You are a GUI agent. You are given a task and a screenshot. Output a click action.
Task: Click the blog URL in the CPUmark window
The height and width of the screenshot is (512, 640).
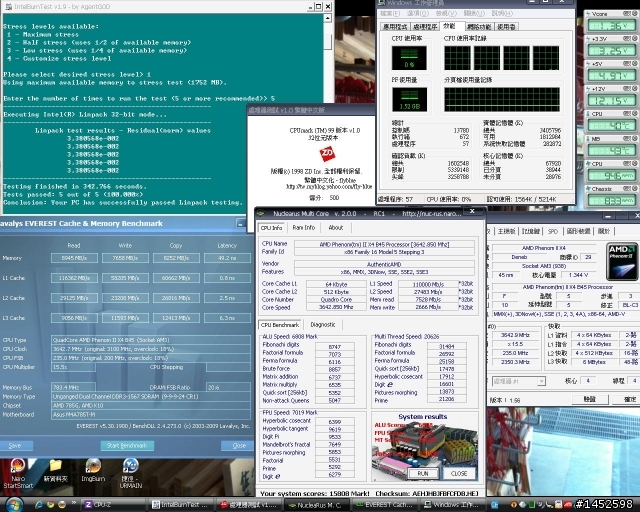tap(329, 187)
